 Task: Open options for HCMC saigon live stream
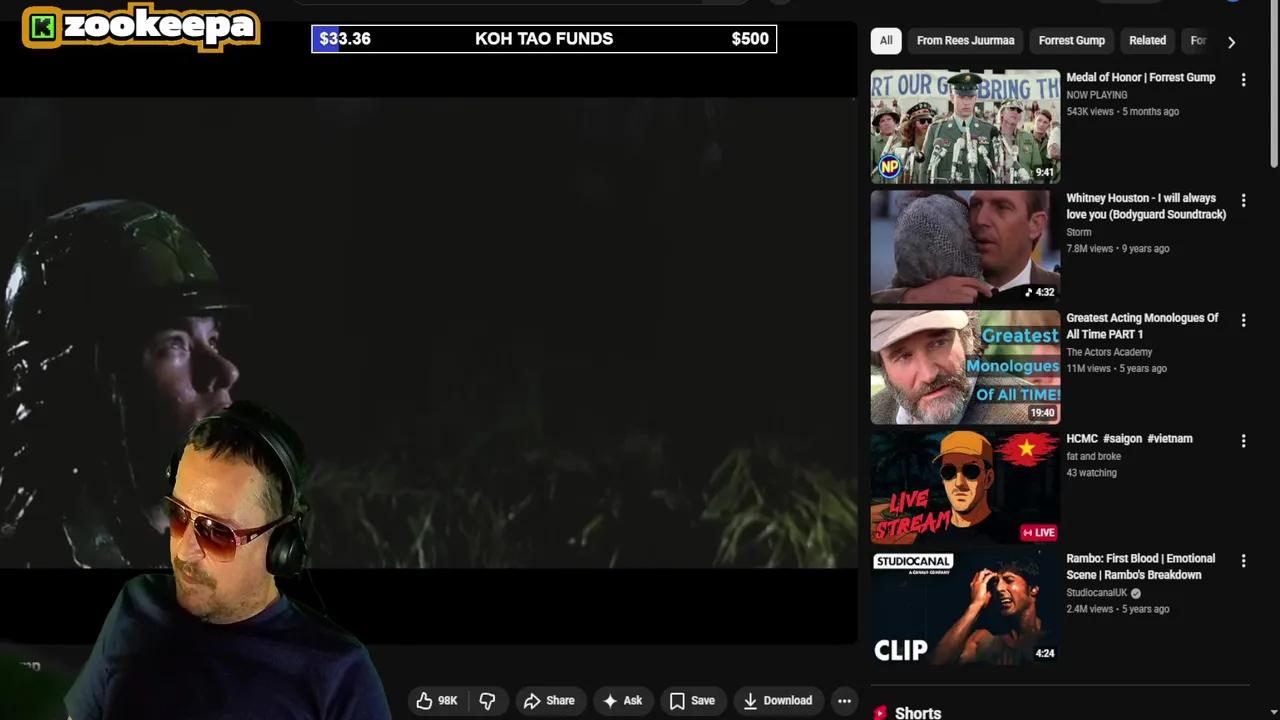point(1243,441)
